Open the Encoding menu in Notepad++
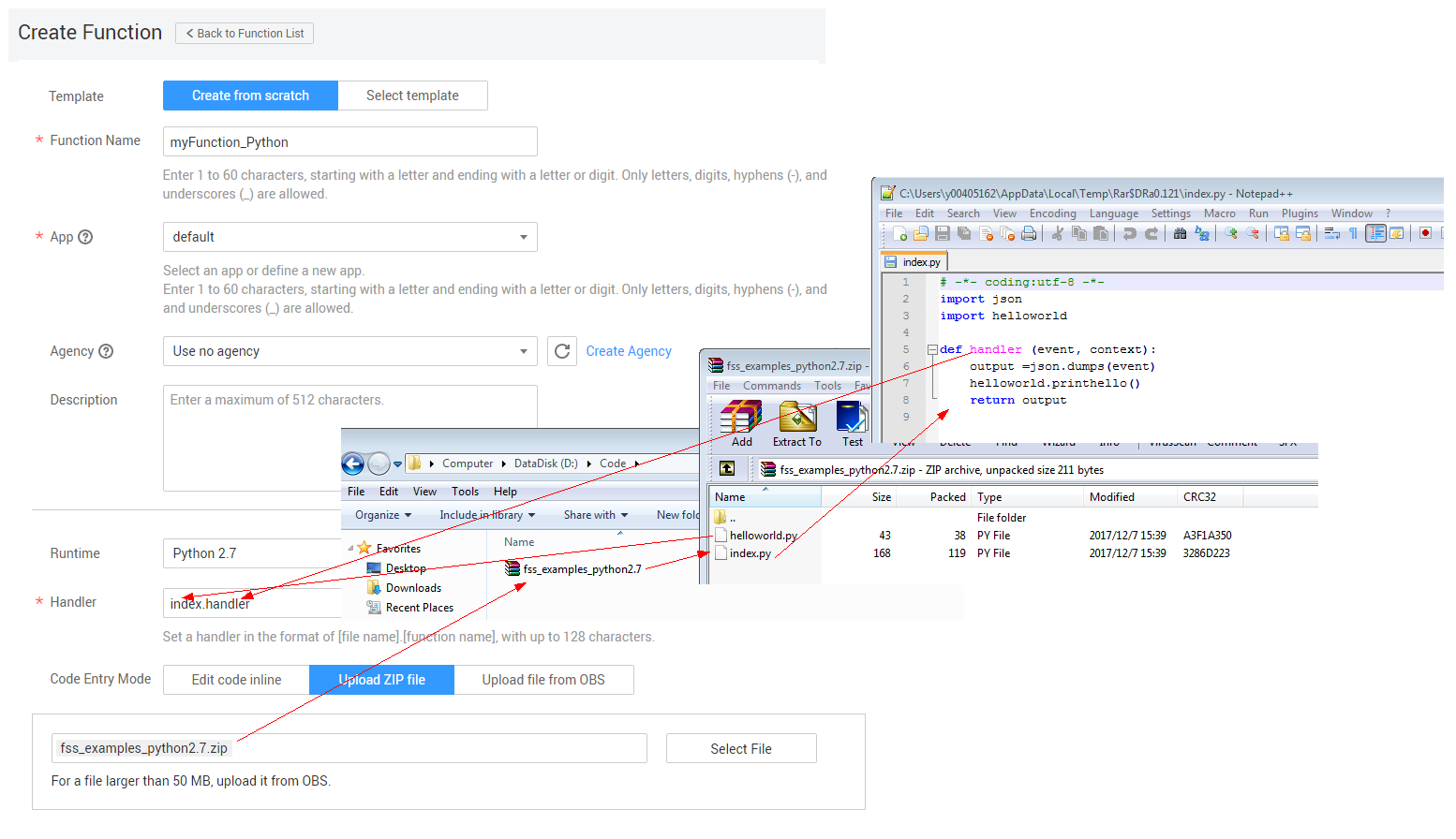The image size is (1456, 839). 1053,213
